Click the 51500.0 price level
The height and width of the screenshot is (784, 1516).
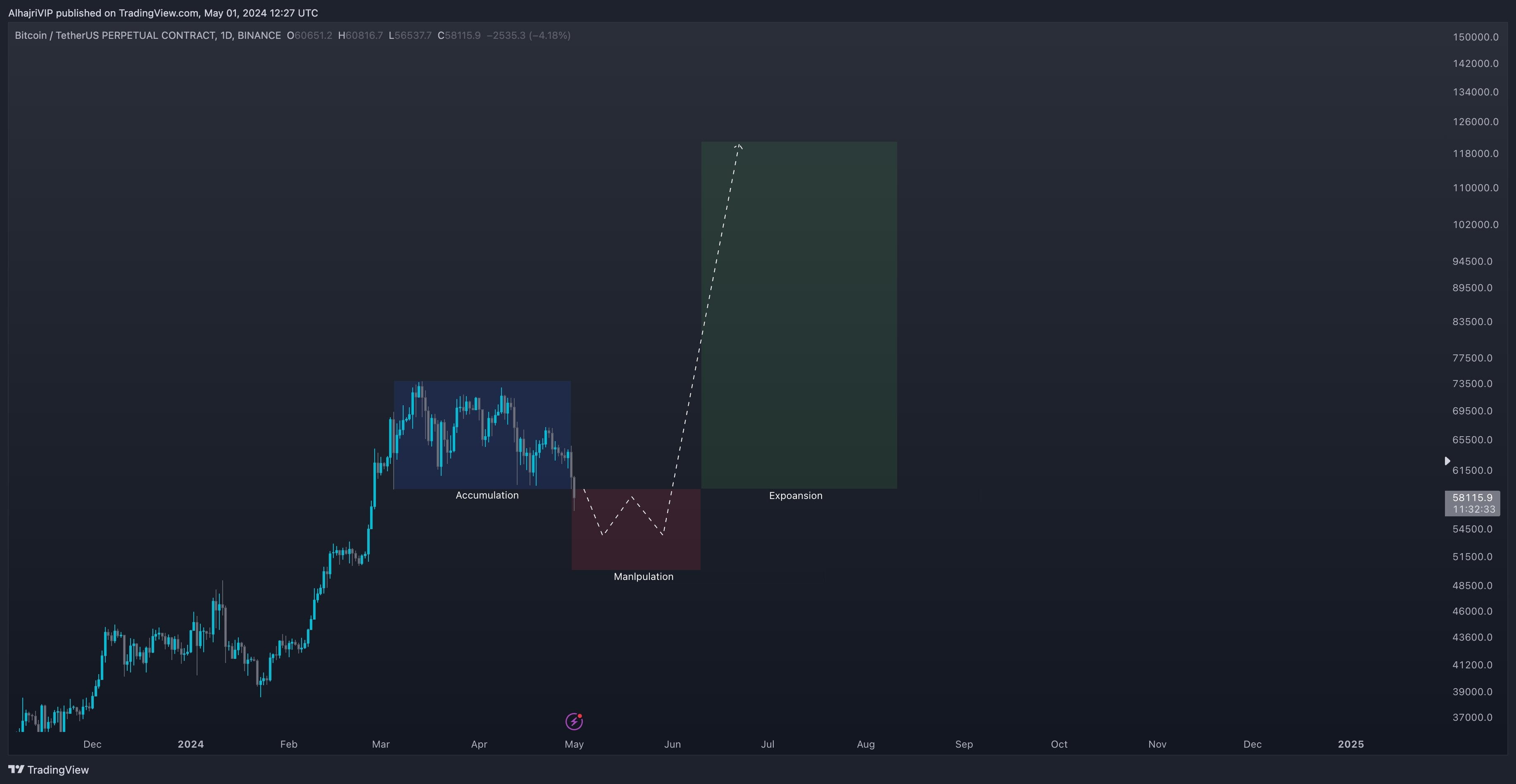coord(1473,557)
